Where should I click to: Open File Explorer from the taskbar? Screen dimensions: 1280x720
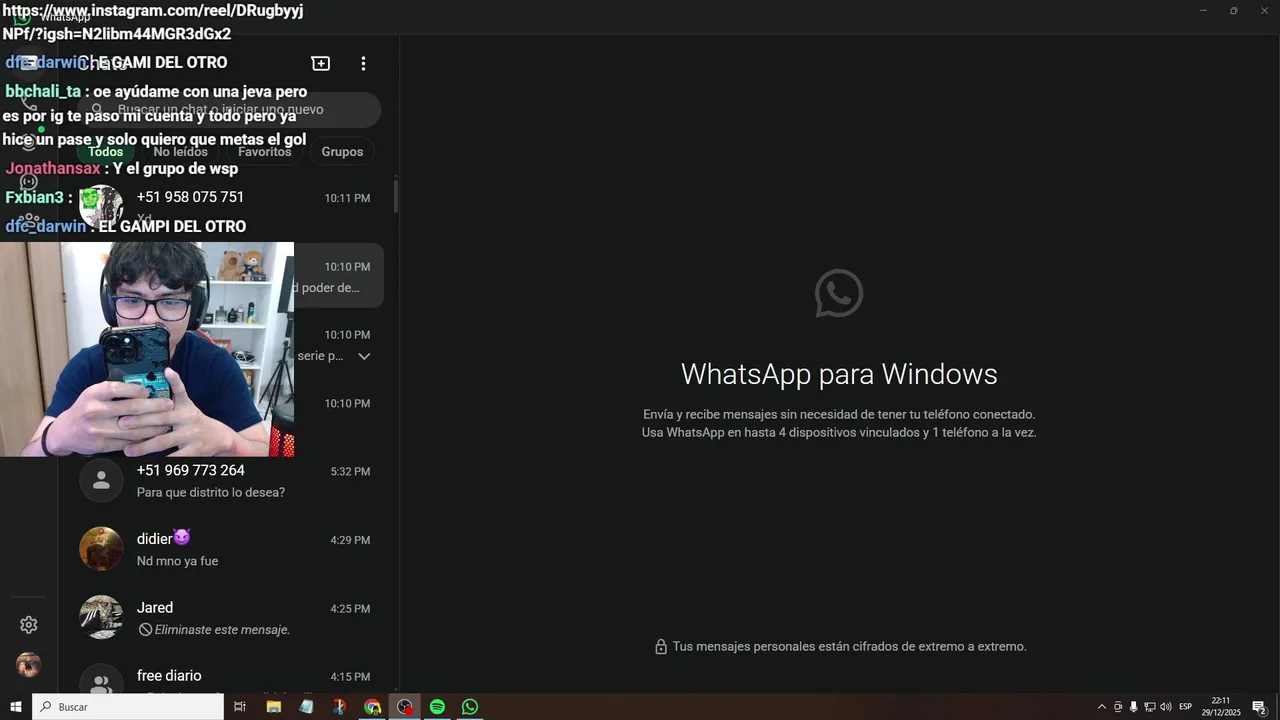tap(273, 707)
